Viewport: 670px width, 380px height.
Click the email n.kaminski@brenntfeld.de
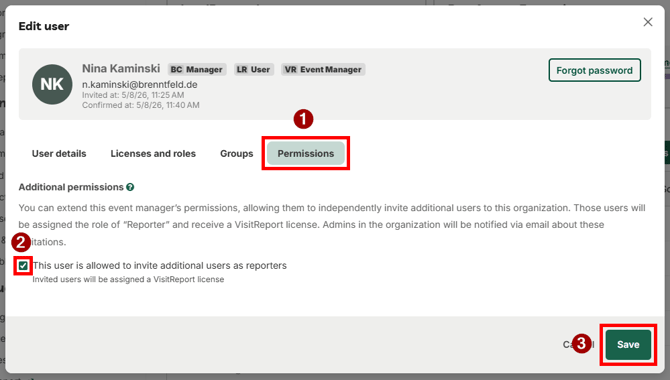[x=140, y=85]
